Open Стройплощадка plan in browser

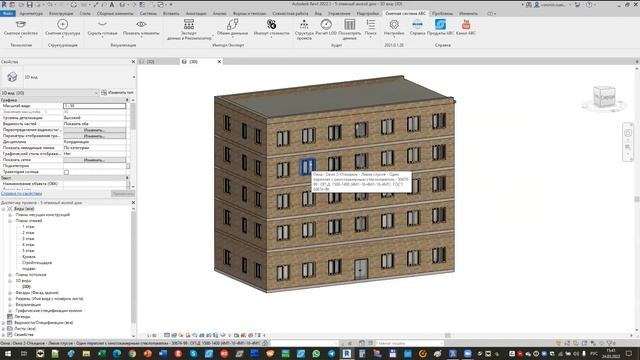pos(37,263)
